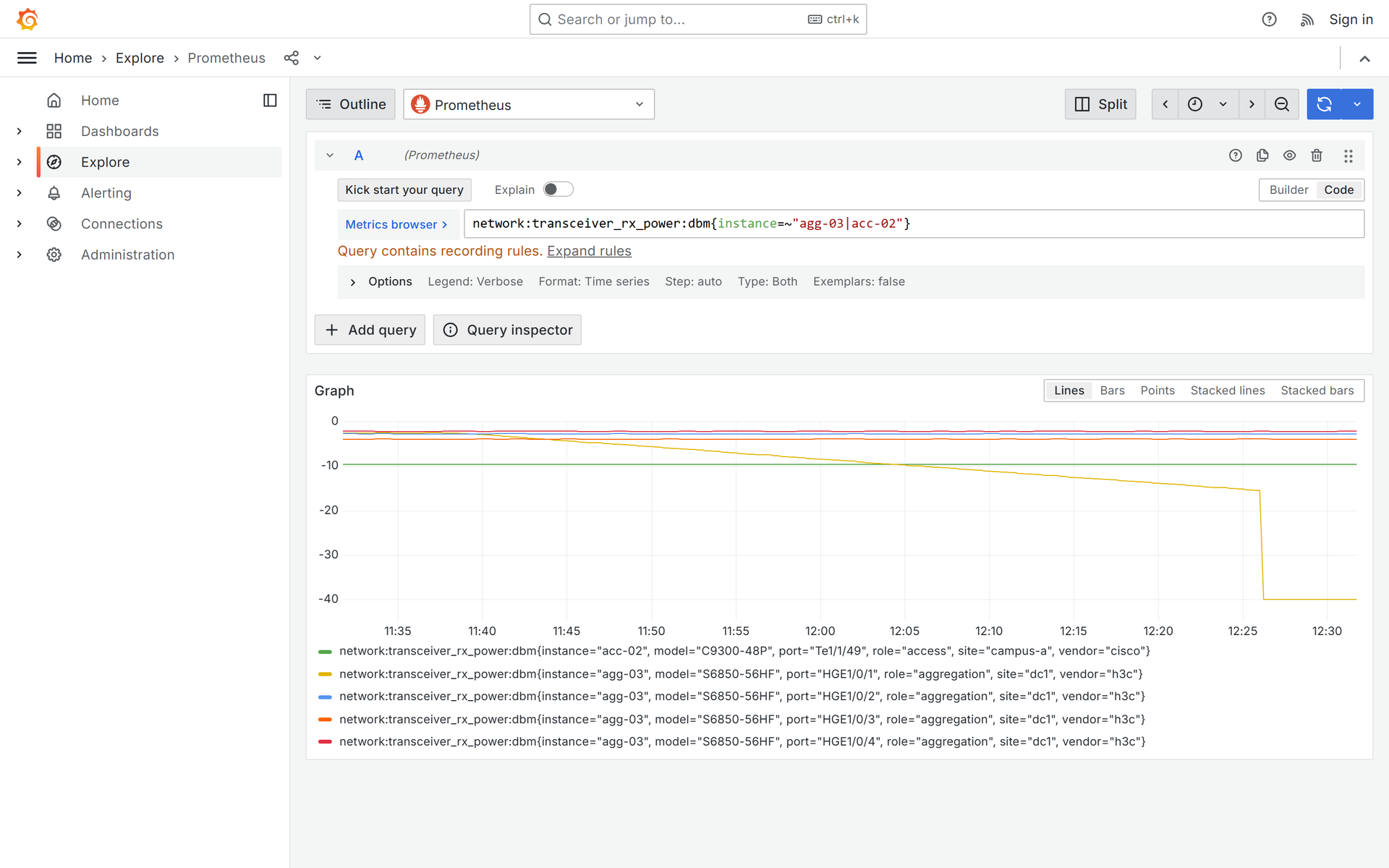Open the Prometheus data source dropdown
Screen dimensions: 1389x868
529,104
